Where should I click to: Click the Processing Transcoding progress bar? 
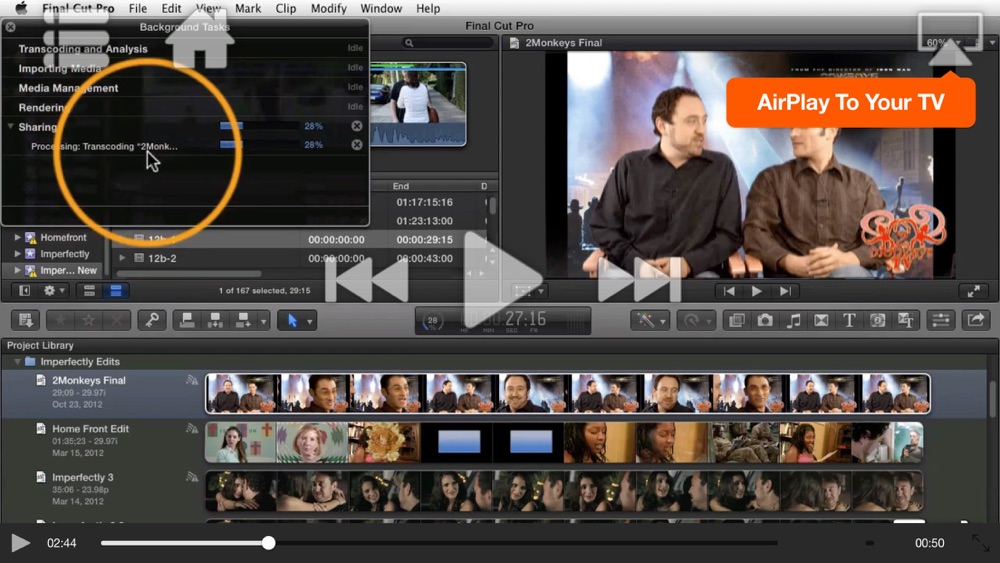click(259, 145)
